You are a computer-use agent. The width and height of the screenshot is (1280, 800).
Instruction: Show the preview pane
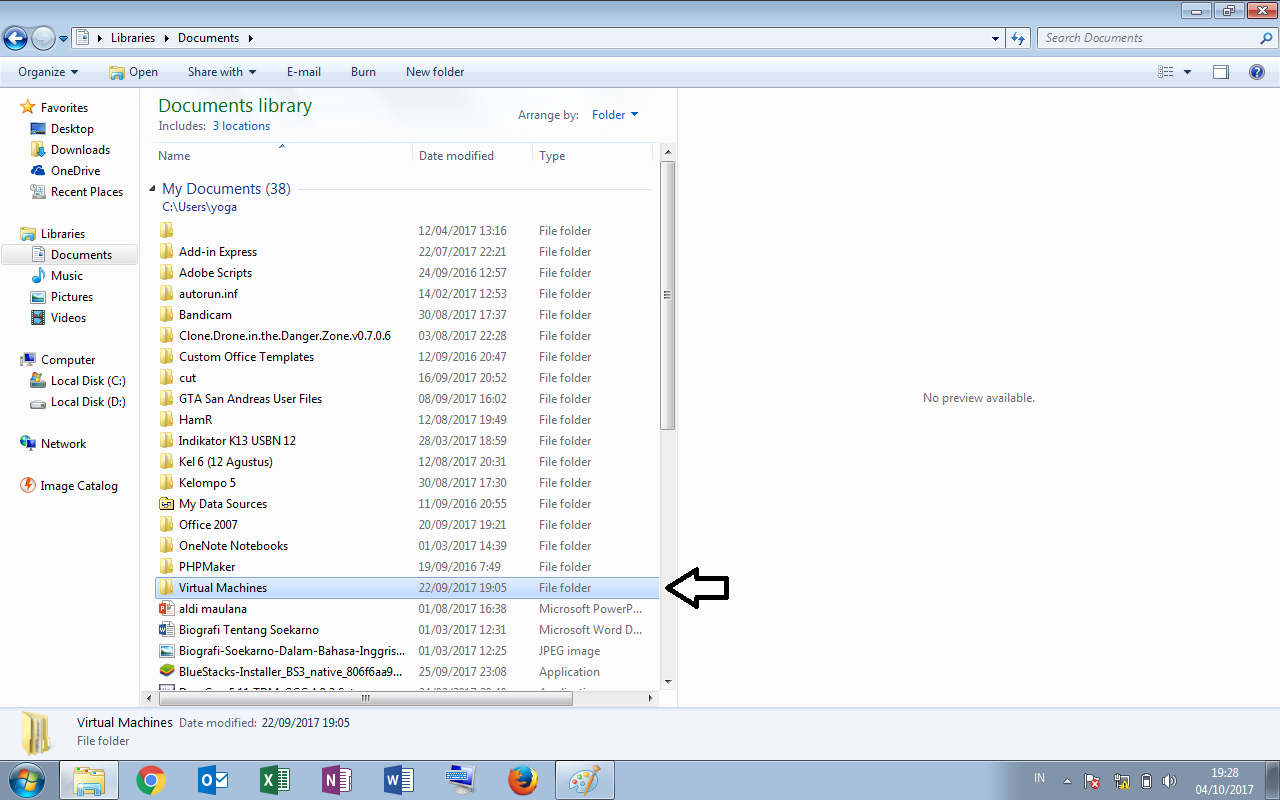click(x=1221, y=71)
